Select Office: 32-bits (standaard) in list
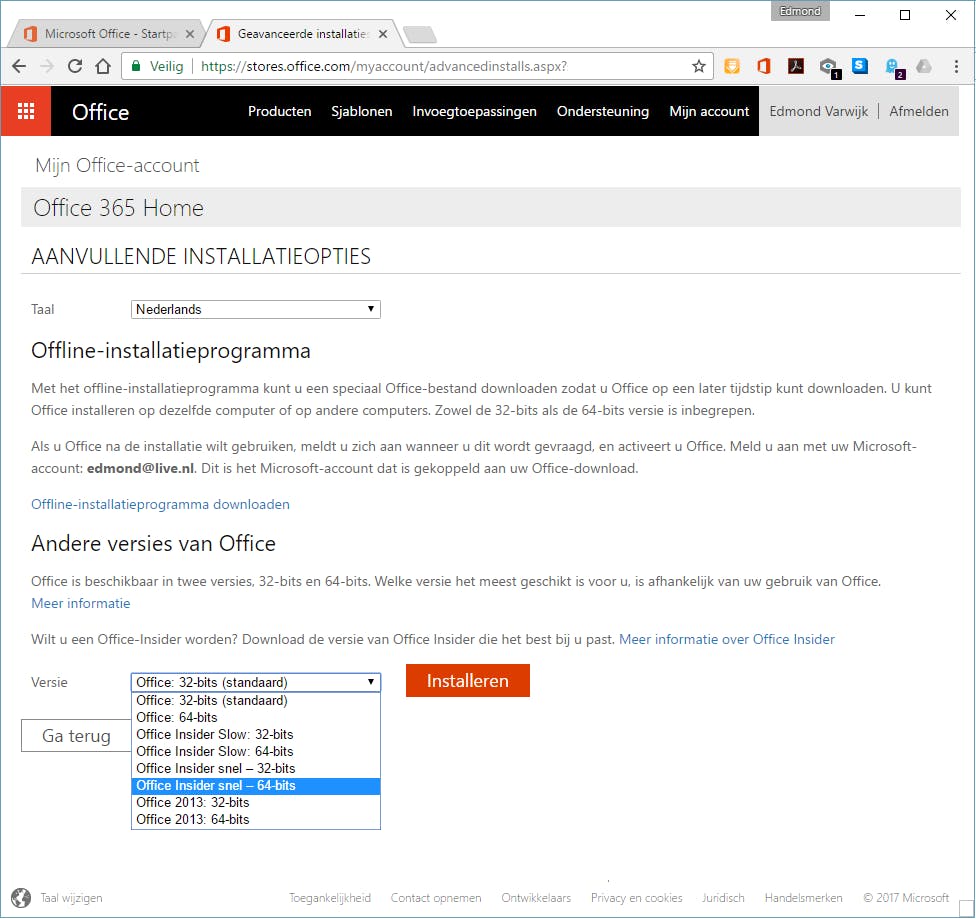The height and width of the screenshot is (919, 976). click(x=256, y=700)
